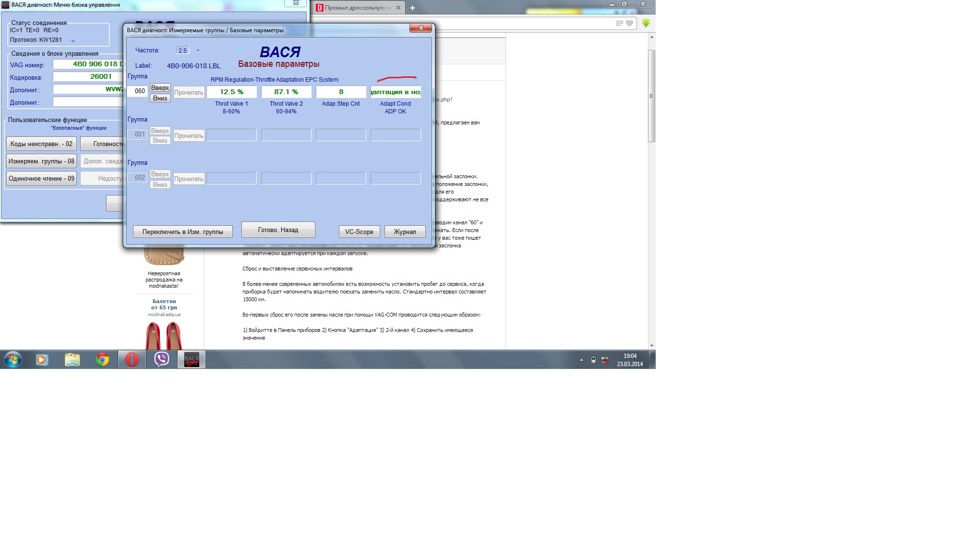Click the Частота value 2.5 field
960x551 pixels.
(x=182, y=50)
